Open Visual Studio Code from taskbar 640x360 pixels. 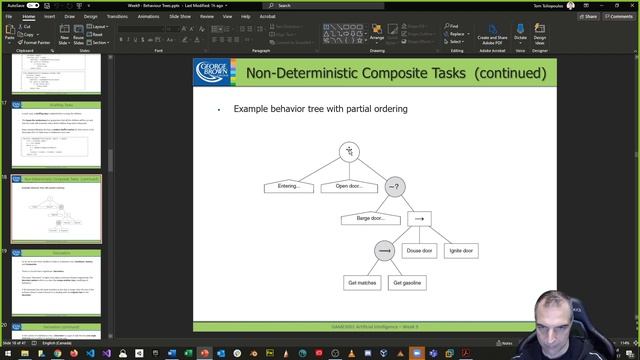tap(90, 353)
